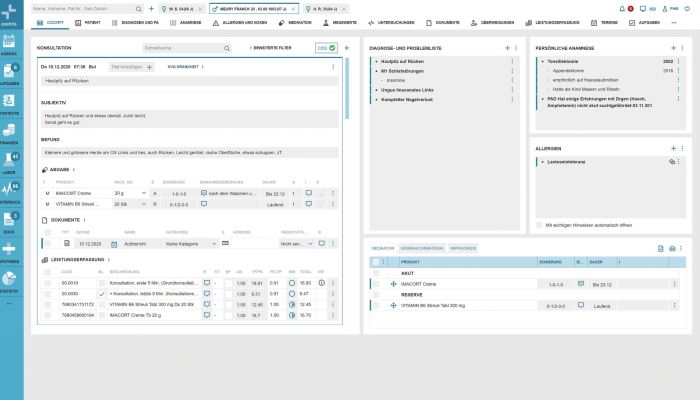Click the magnifier in the patient search field
The width and height of the screenshot is (700, 400).
point(138,8)
